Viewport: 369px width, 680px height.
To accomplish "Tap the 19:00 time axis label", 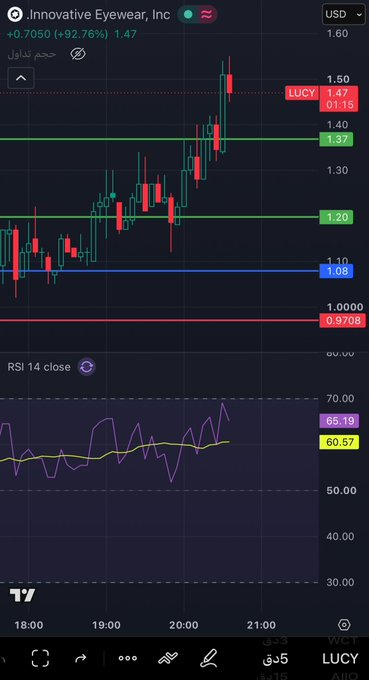I will 106,625.
